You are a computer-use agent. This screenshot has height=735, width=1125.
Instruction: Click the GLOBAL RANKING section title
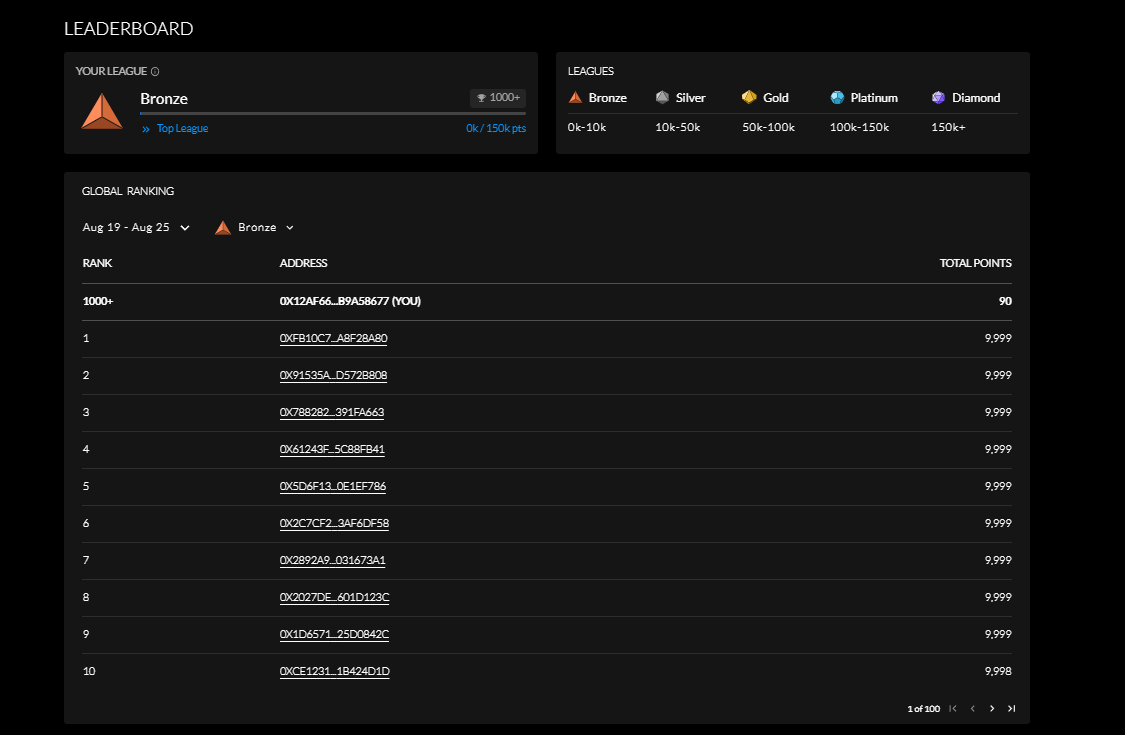(x=128, y=191)
